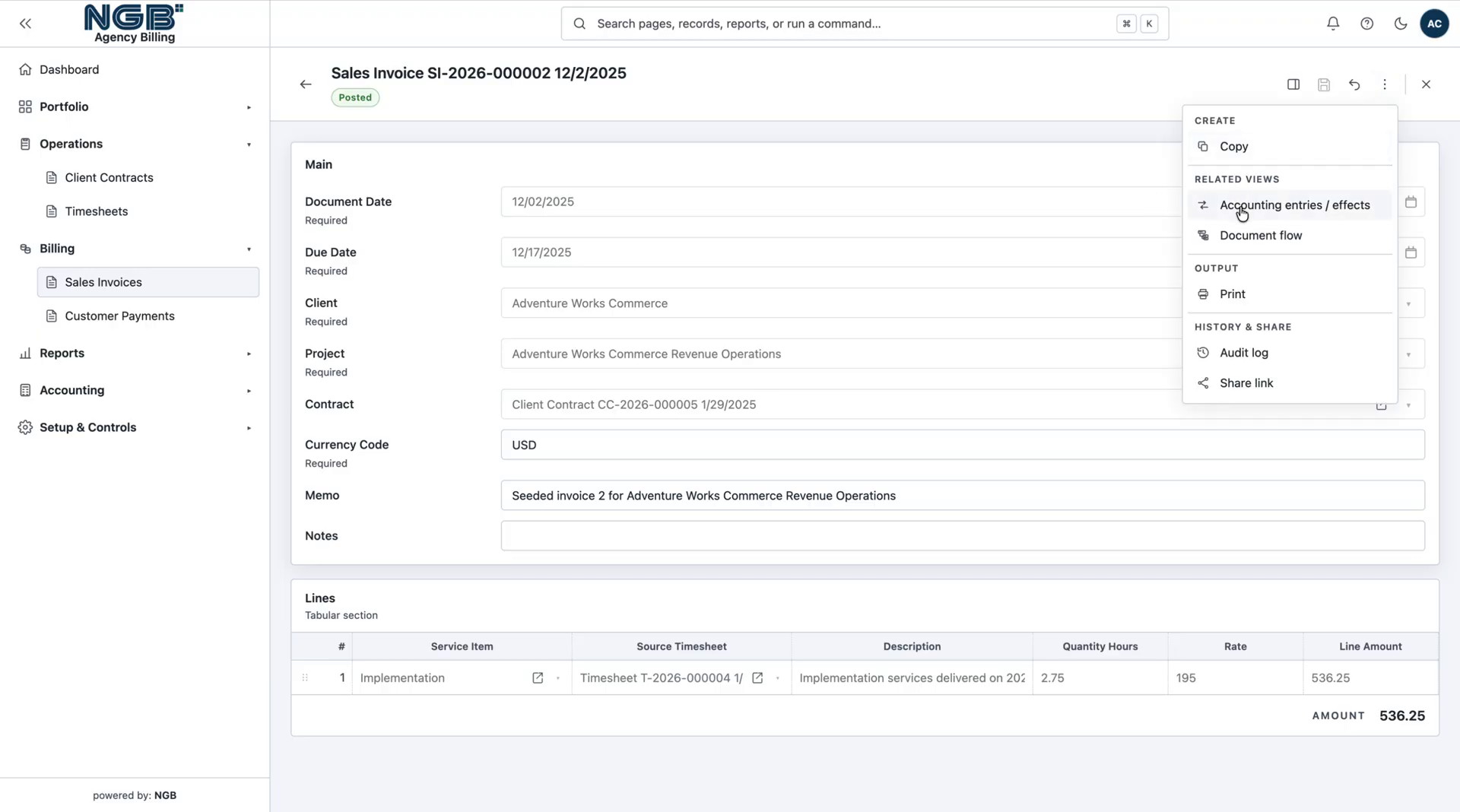Image resolution: width=1460 pixels, height=812 pixels.
Task: Click Rate cell 195
Action: [1236, 678]
